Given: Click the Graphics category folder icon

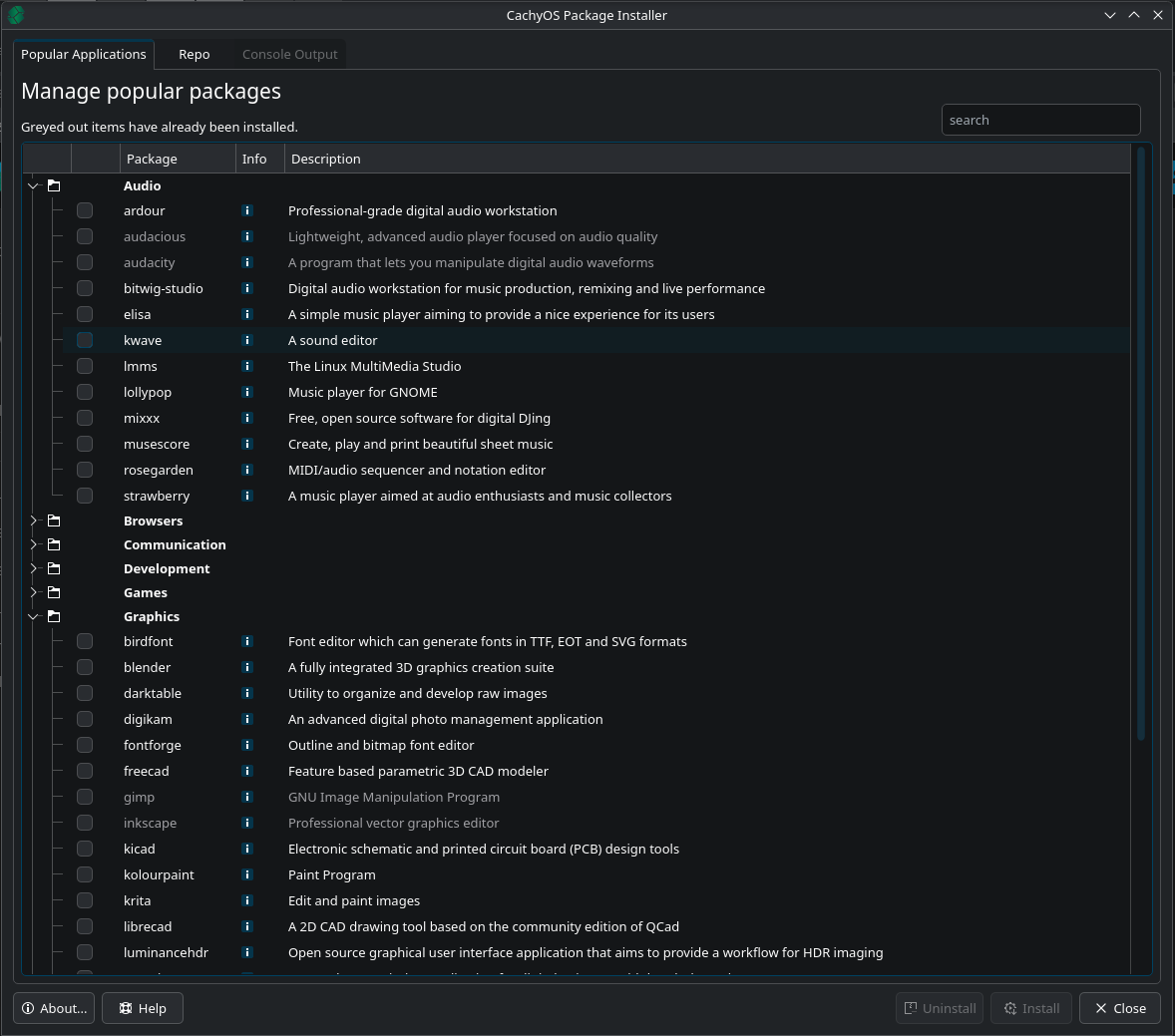Looking at the screenshot, I should point(54,616).
